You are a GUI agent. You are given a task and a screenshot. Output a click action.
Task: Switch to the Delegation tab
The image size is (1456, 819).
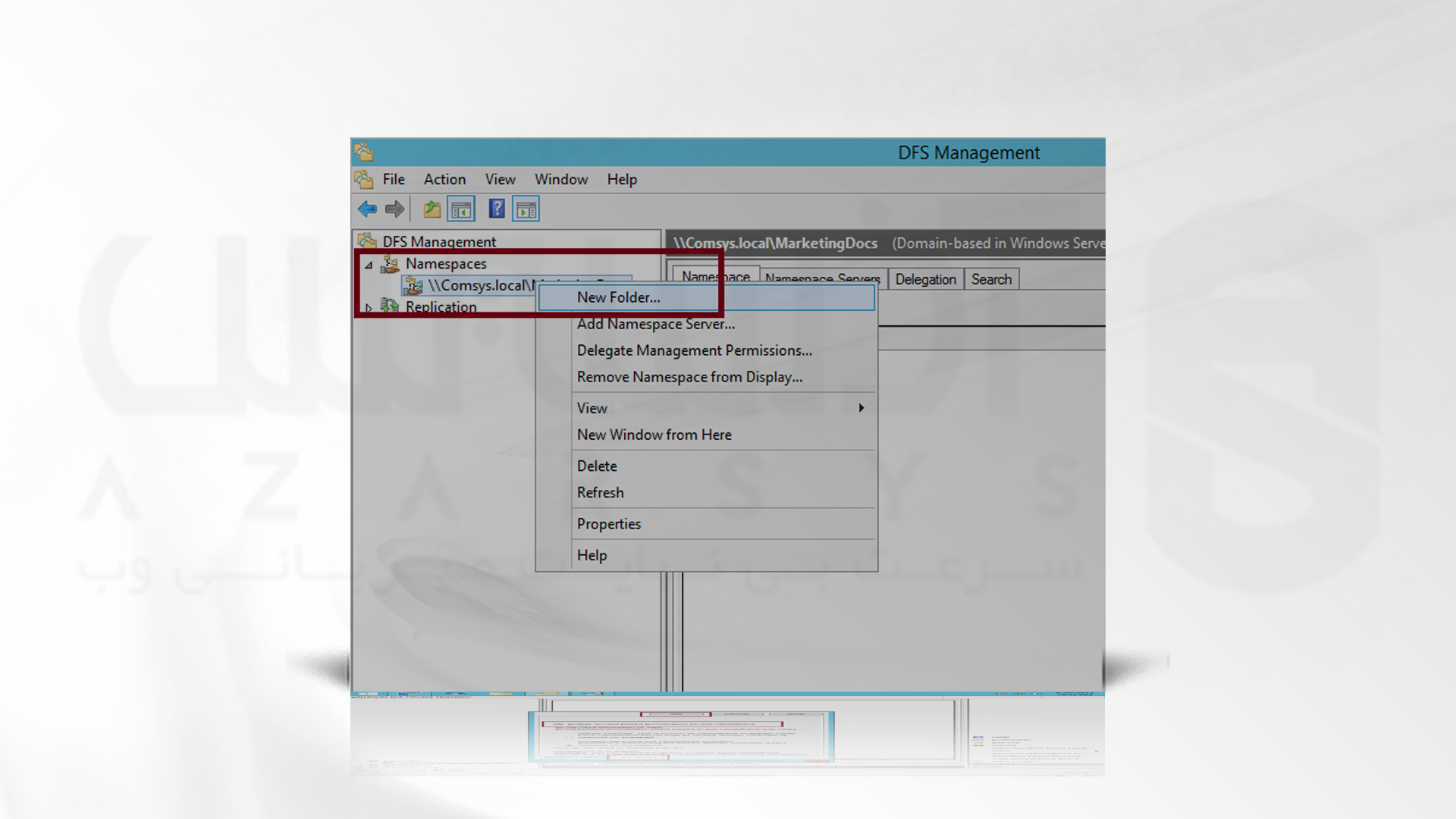[924, 278]
